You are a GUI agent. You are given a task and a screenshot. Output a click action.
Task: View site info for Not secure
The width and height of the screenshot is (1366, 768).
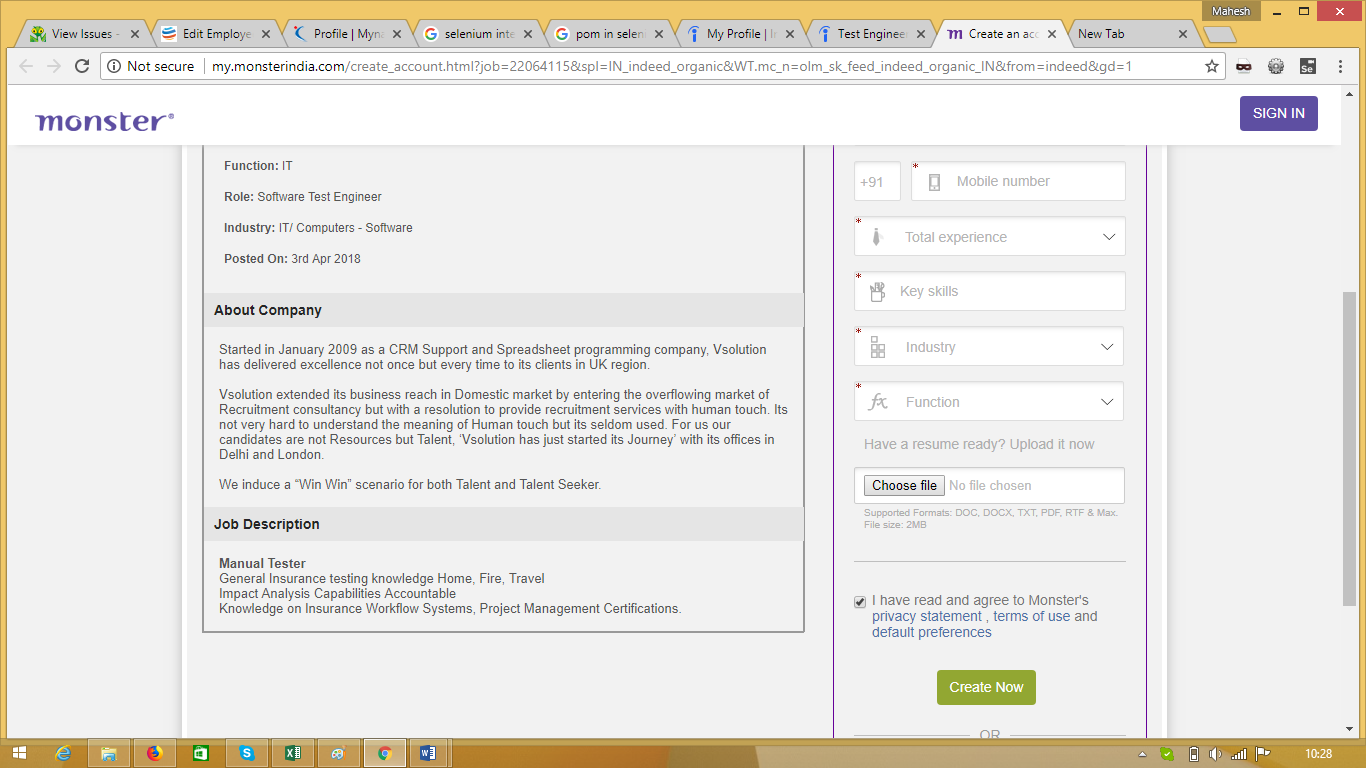(x=150, y=67)
